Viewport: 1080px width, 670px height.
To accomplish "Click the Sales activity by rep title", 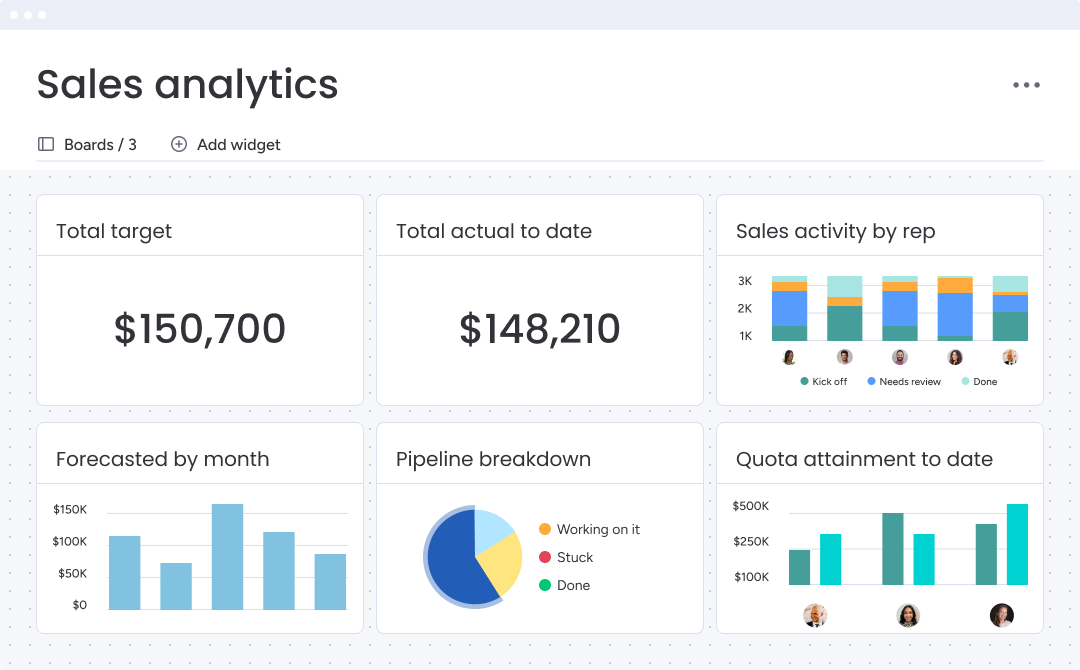I will coord(835,231).
